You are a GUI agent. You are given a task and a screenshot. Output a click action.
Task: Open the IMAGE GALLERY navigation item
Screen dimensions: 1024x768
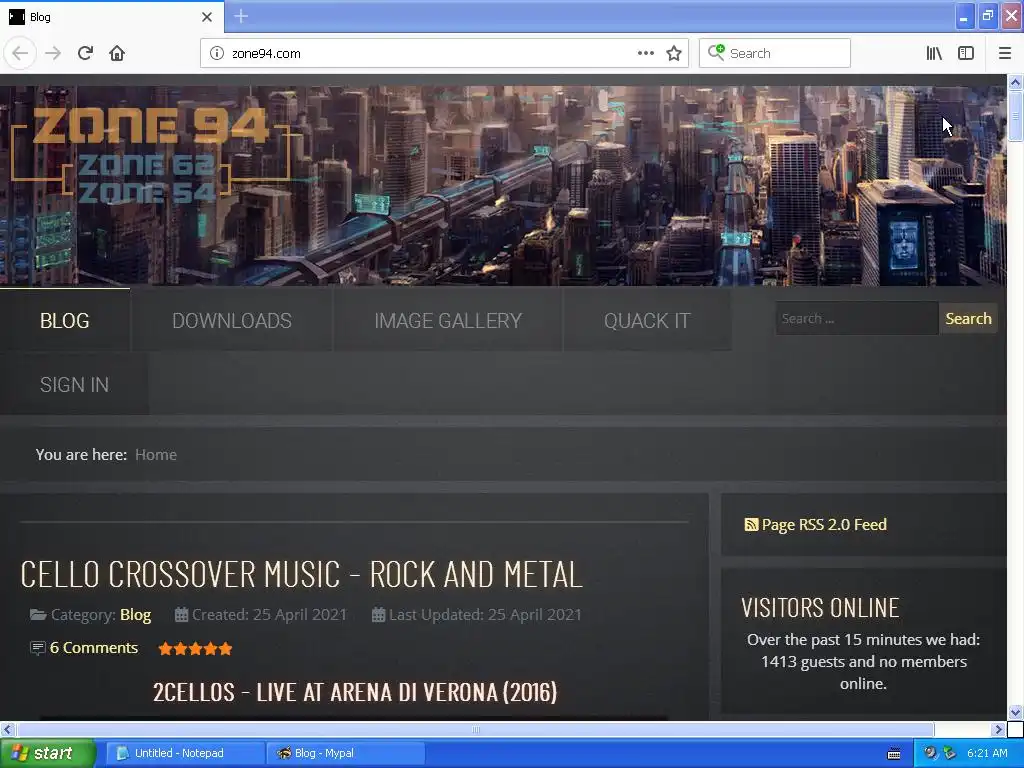448,321
